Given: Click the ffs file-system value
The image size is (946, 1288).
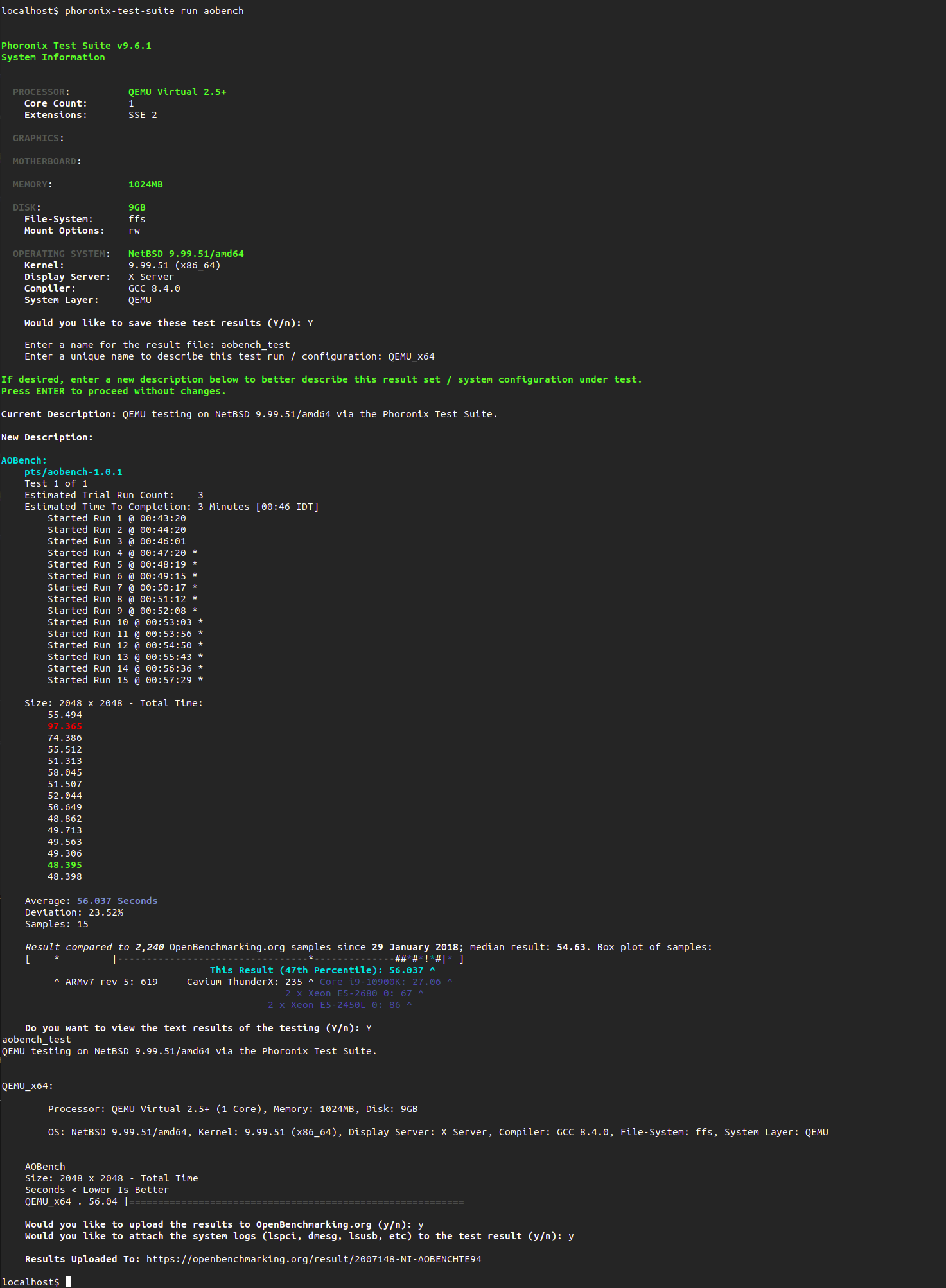Looking at the screenshot, I should (x=137, y=219).
